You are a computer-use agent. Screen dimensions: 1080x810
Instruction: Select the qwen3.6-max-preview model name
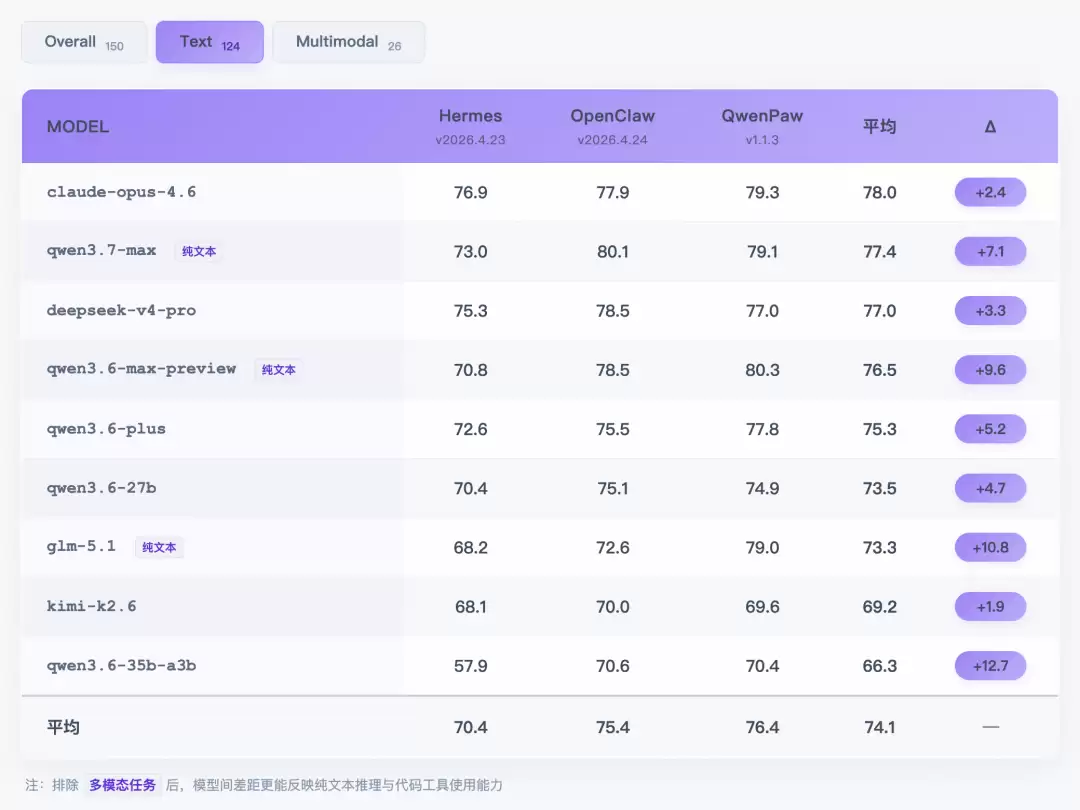pos(141,369)
